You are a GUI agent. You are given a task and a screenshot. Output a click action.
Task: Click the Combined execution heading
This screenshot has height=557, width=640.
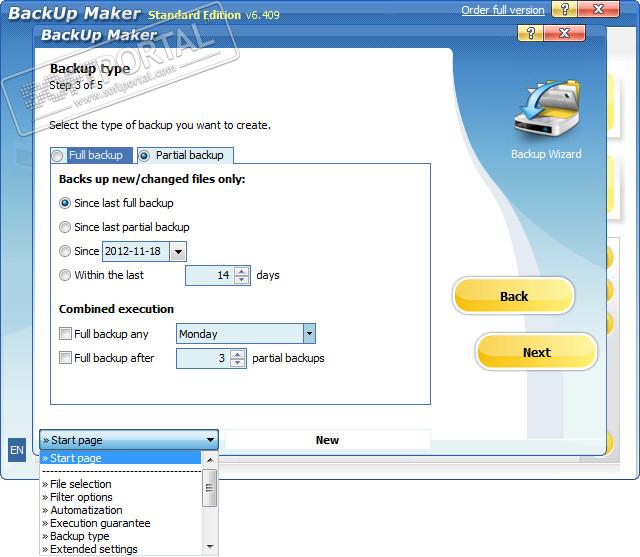[116, 309]
